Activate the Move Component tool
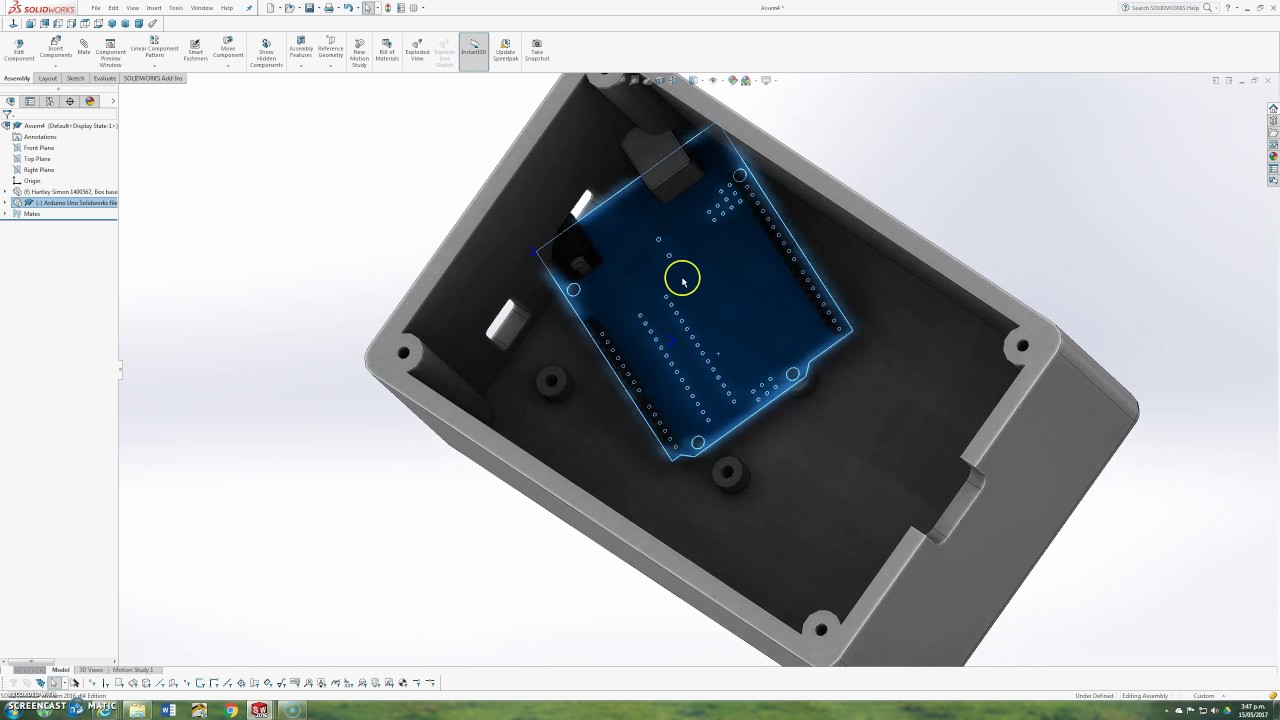The image size is (1280, 720). pos(228,47)
